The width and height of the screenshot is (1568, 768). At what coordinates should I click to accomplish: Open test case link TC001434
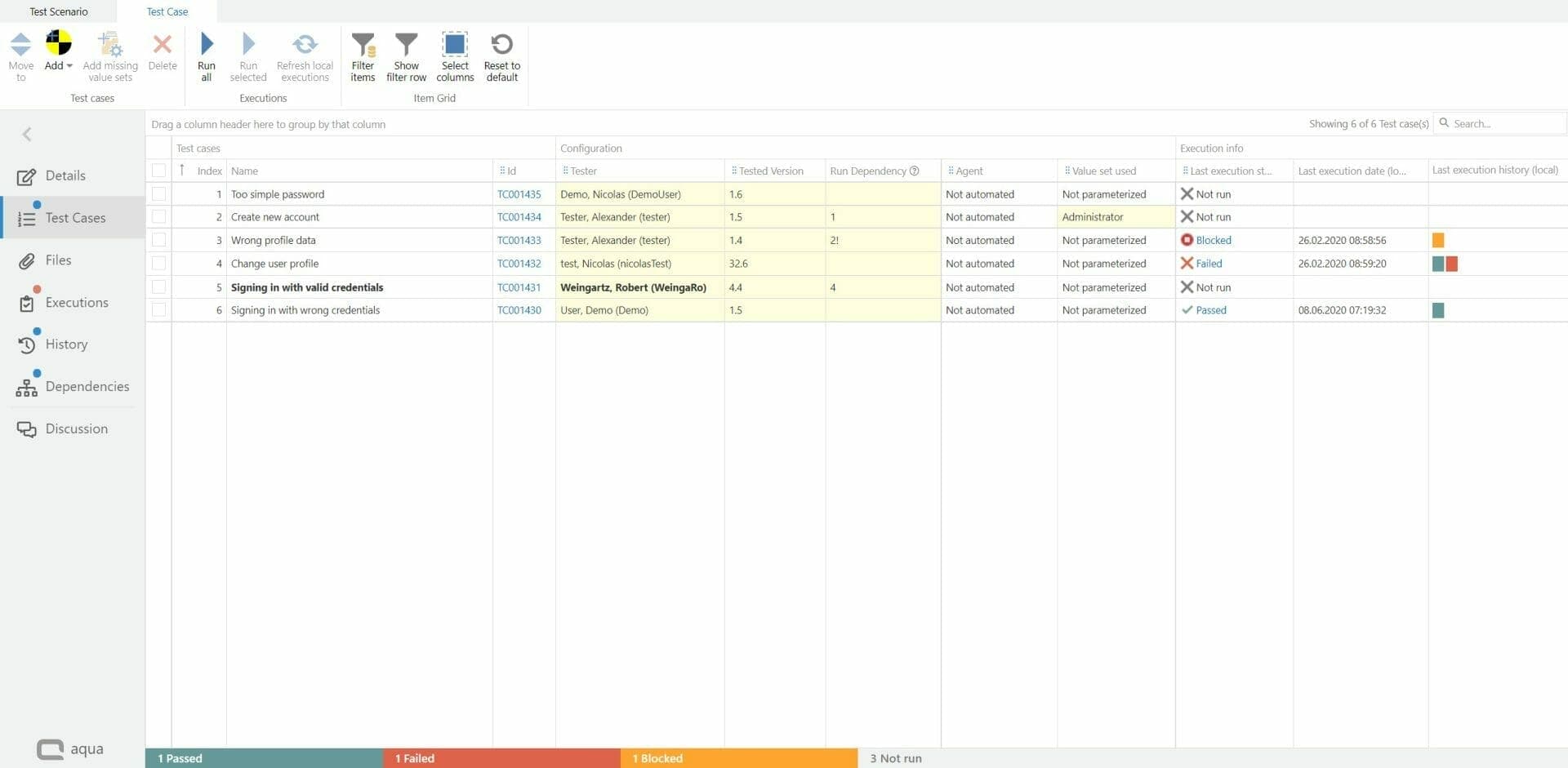[x=519, y=217]
